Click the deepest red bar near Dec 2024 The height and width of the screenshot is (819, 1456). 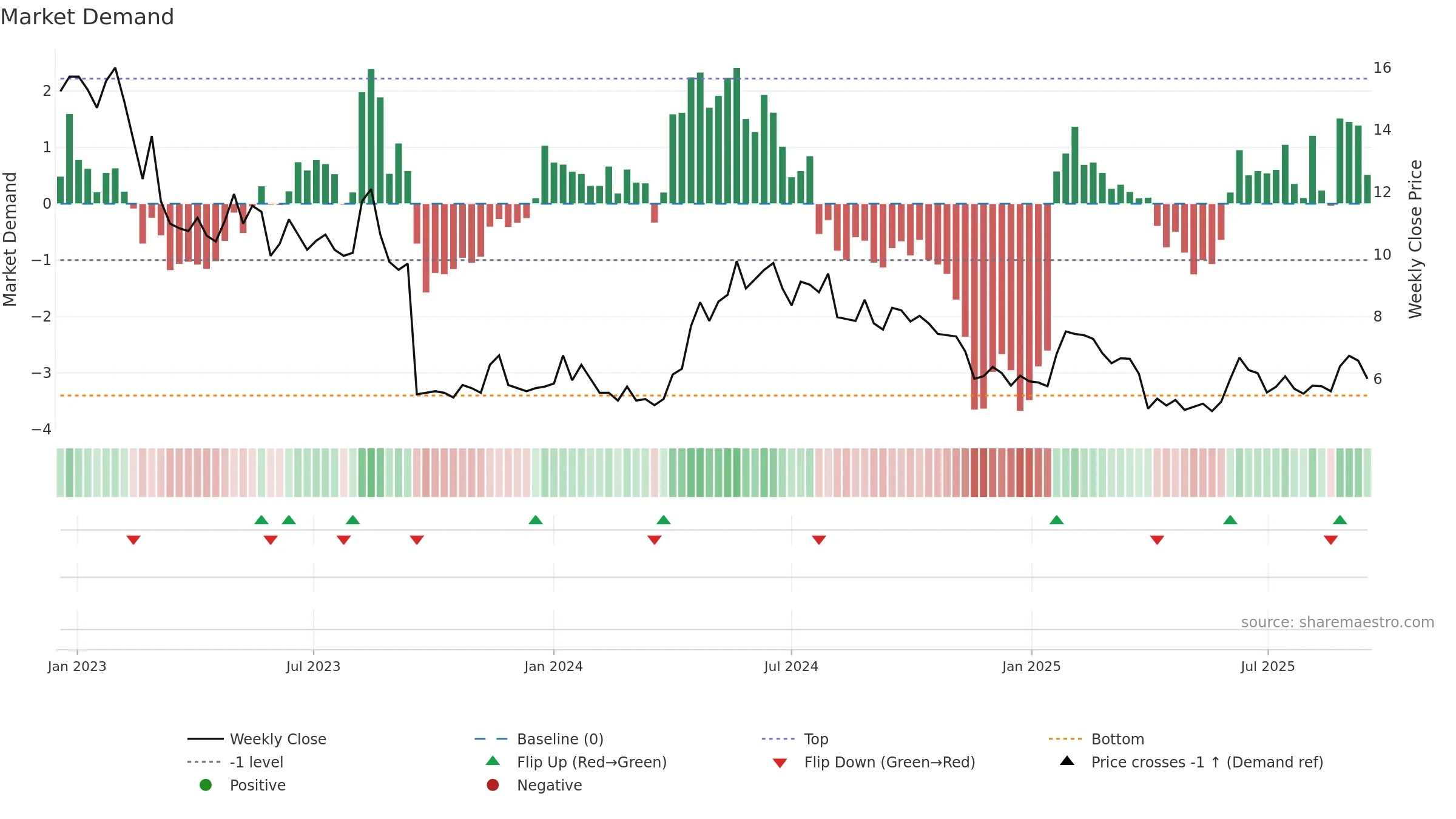tap(1020, 307)
